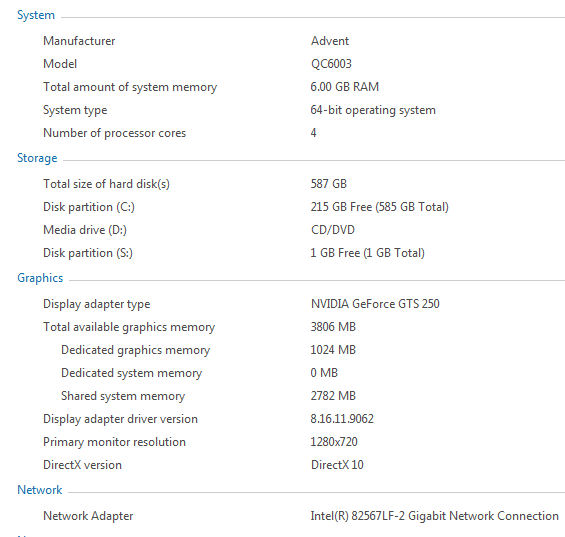Click the 1024 MB value
The width and height of the screenshot is (565, 537).
pyautogui.click(x=333, y=350)
